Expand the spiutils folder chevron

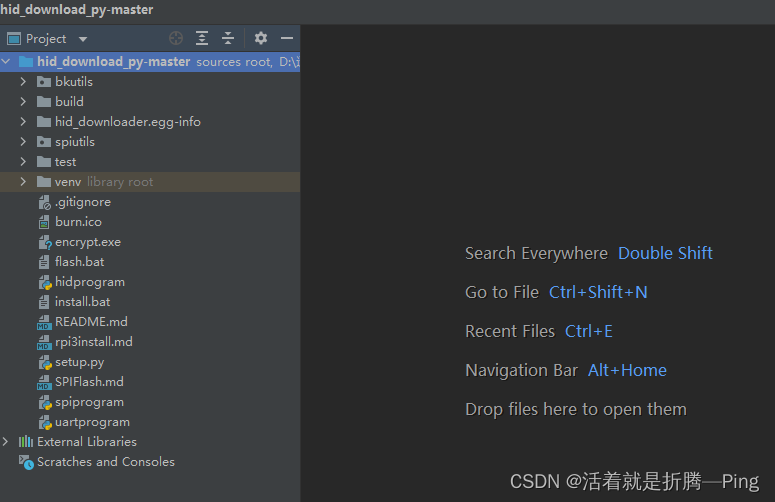pos(23,141)
